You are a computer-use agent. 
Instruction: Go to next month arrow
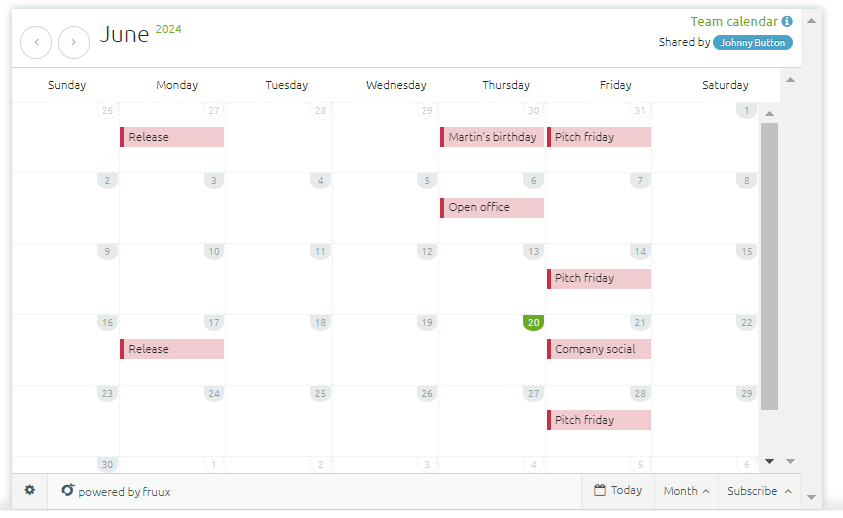[x=74, y=42]
